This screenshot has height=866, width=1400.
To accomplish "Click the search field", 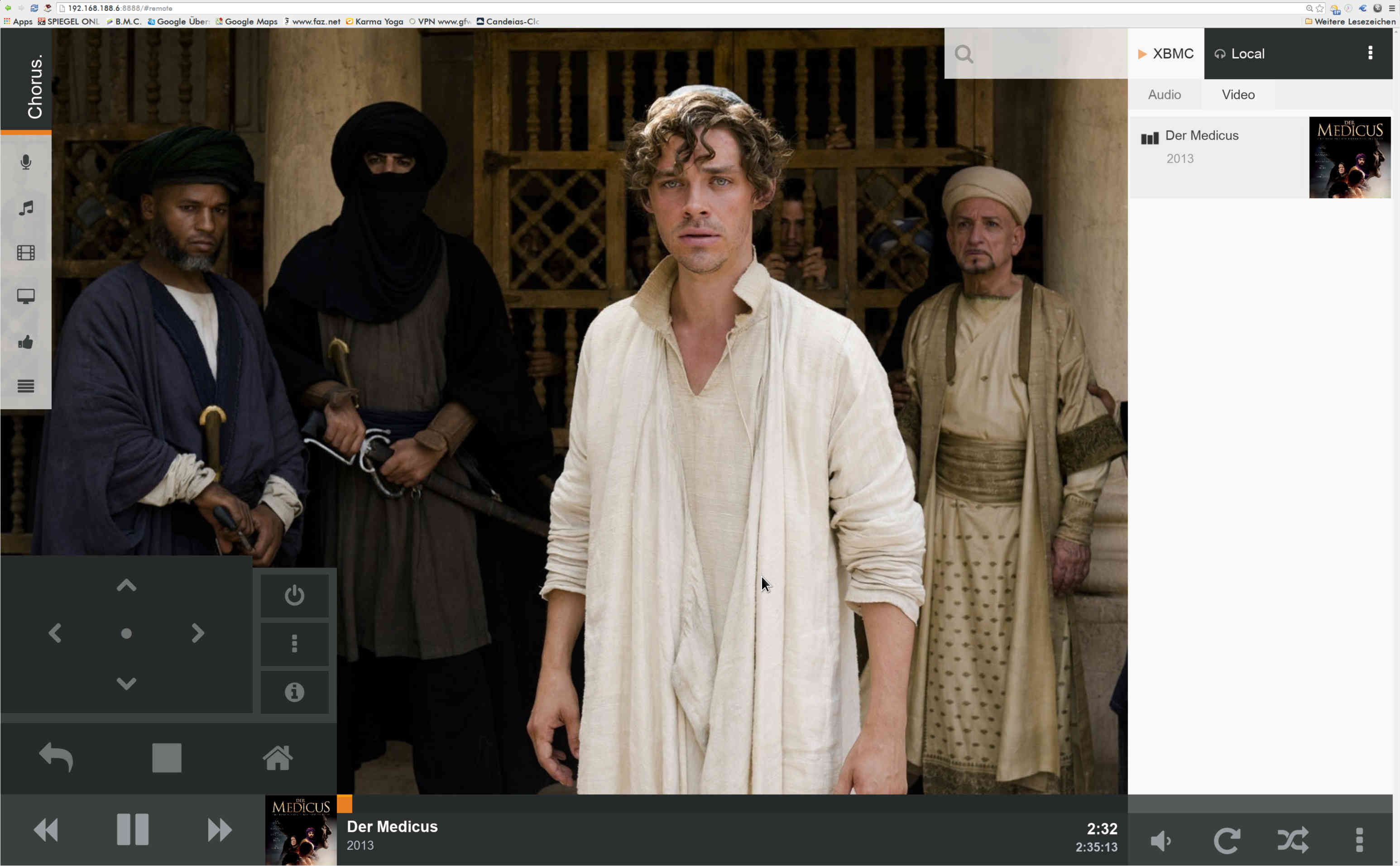I will point(1036,54).
